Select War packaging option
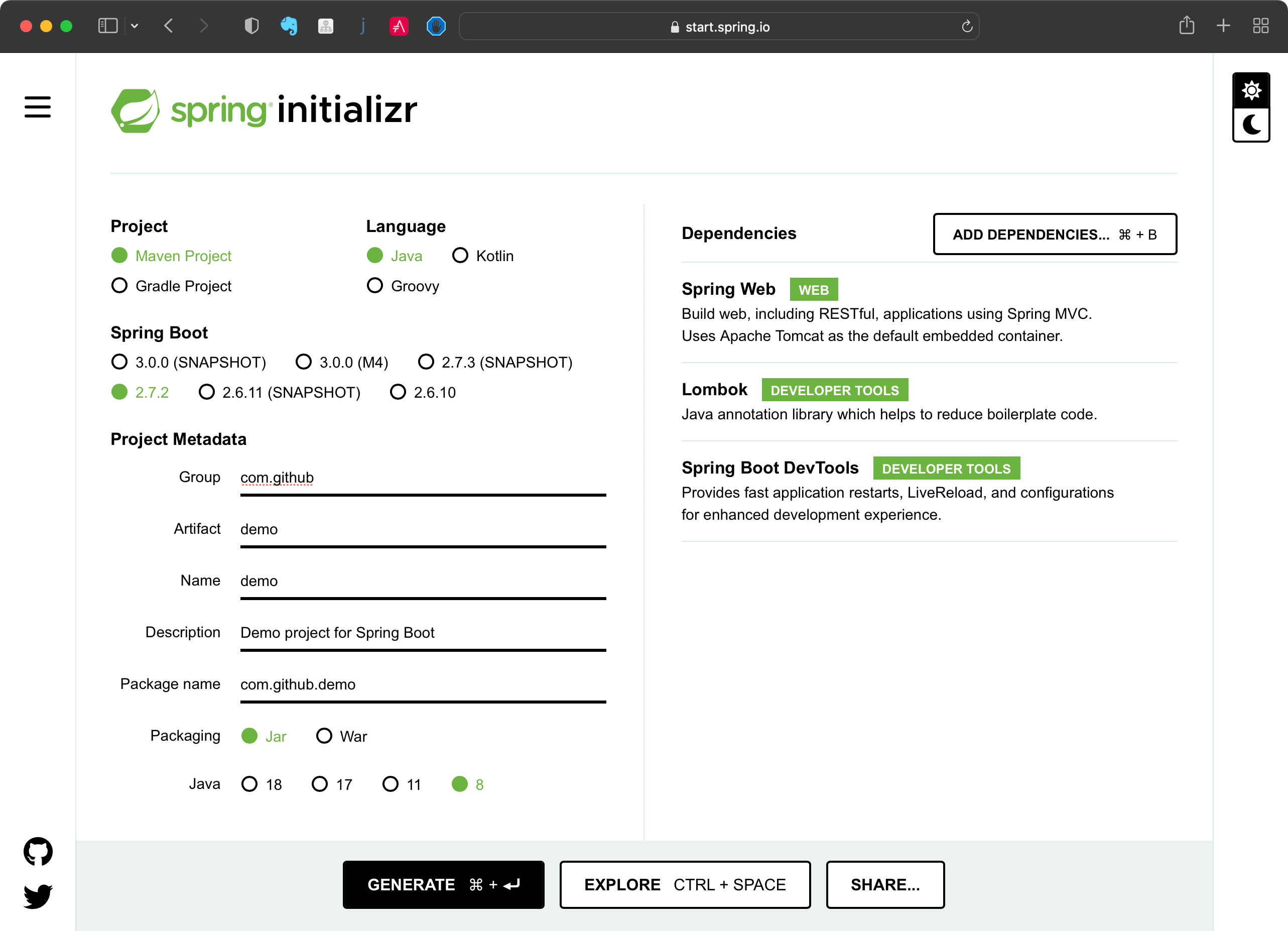1288x931 pixels. (x=324, y=736)
